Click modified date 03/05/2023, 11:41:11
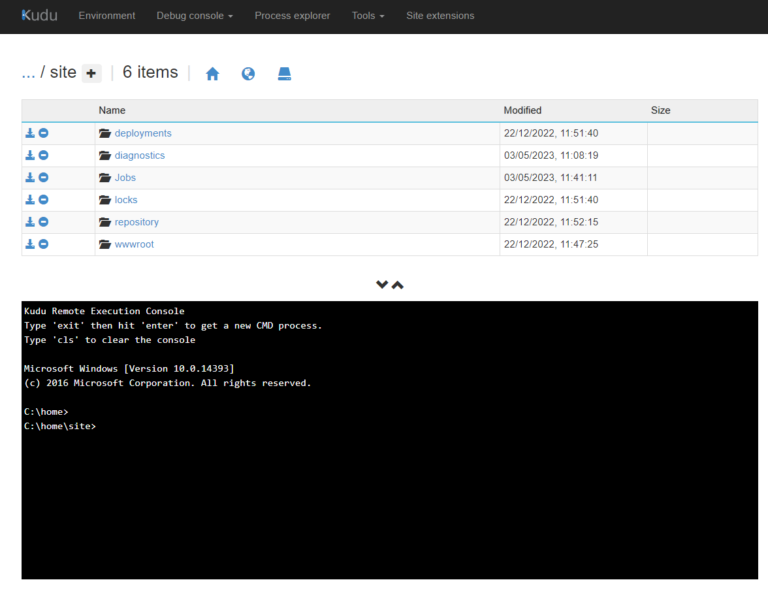The height and width of the screenshot is (597, 768). pos(551,177)
